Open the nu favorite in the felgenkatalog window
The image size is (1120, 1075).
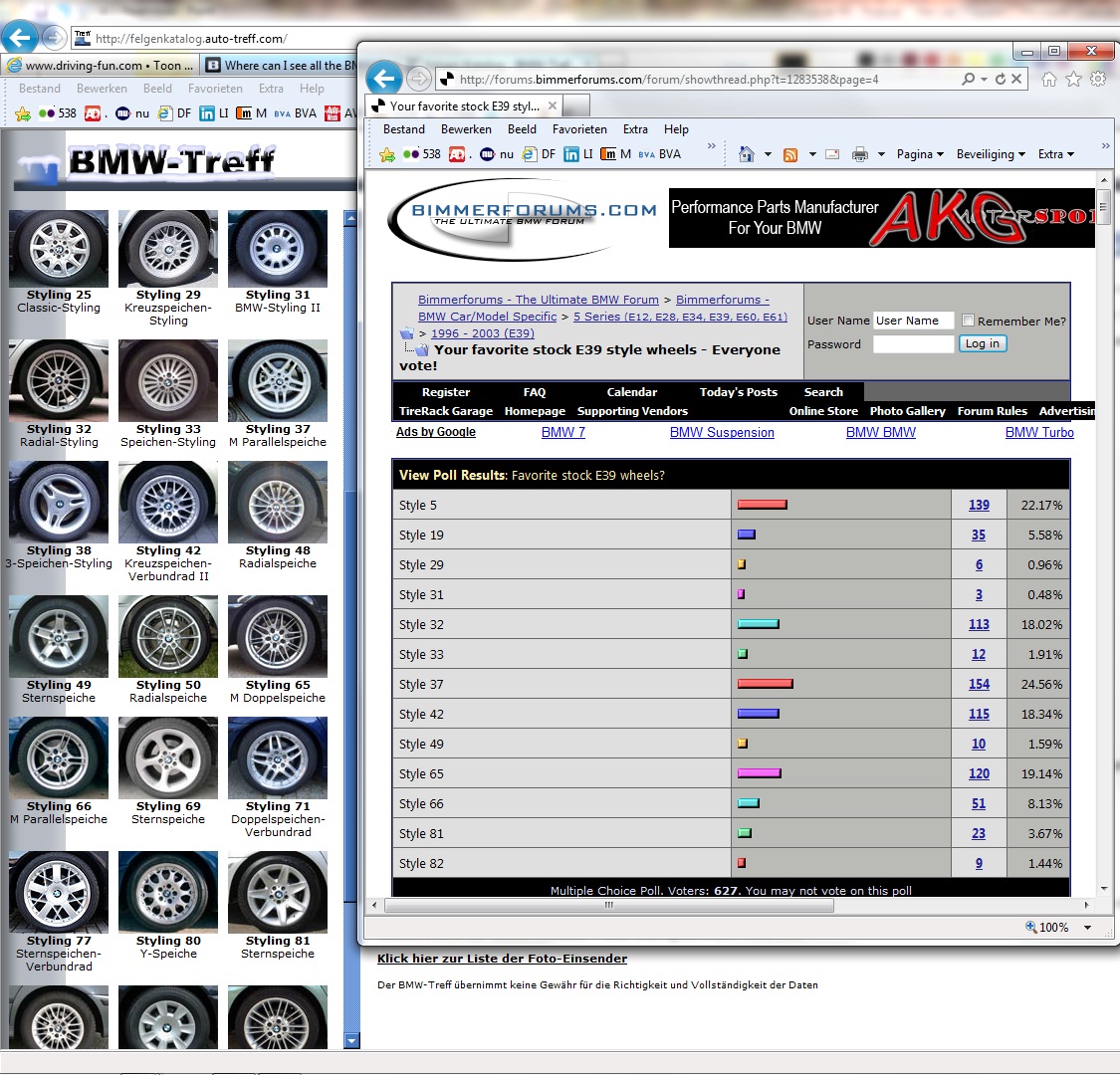pos(132,112)
